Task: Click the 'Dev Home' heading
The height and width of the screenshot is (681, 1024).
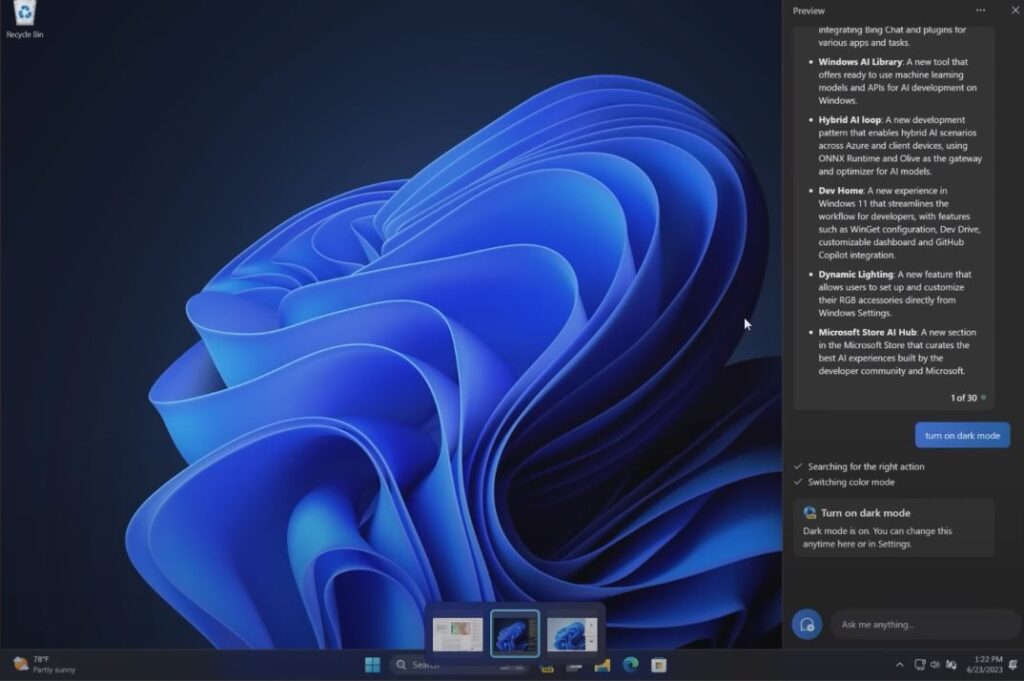Action: [x=840, y=191]
